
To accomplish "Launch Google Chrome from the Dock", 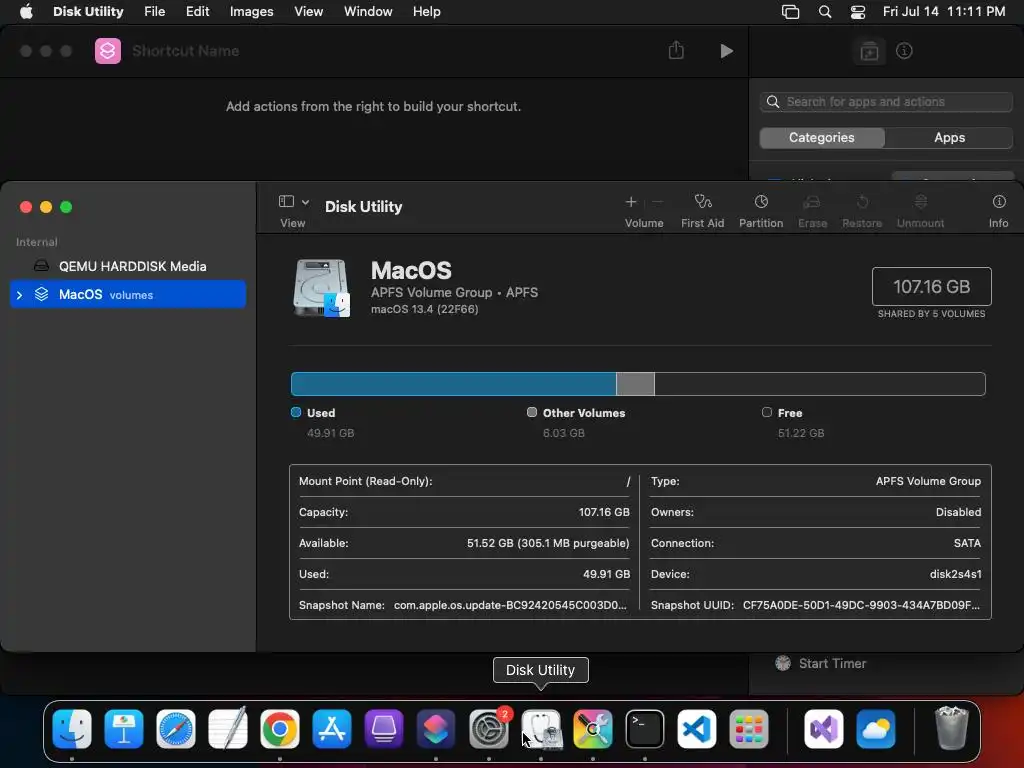I will (x=280, y=729).
